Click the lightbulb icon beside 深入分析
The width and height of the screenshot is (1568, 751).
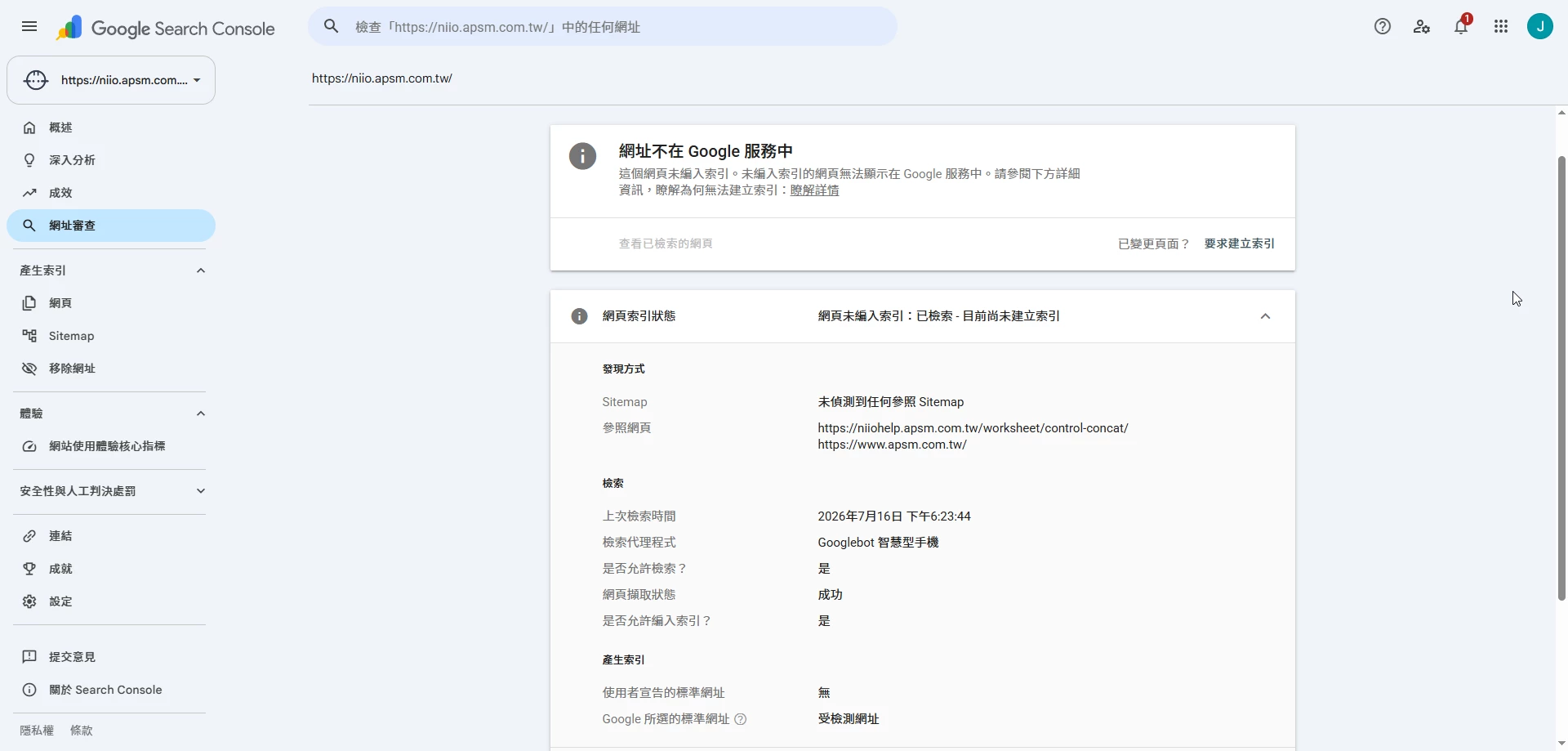[29, 160]
